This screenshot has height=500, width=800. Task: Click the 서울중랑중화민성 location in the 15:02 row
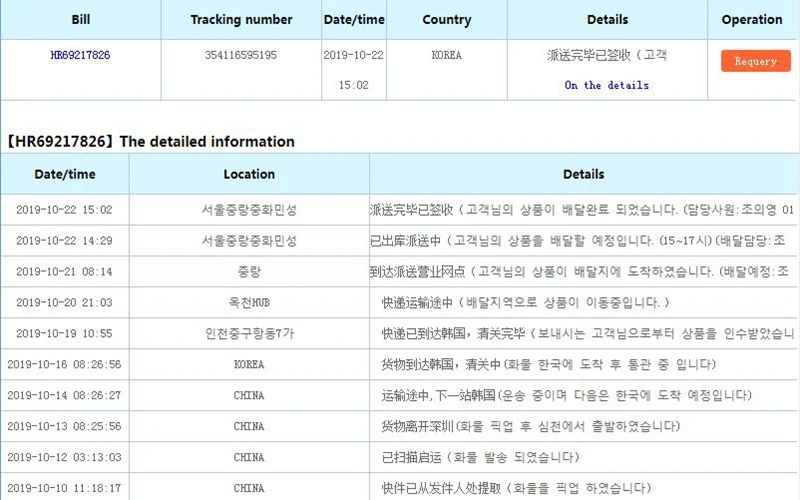[249, 210]
